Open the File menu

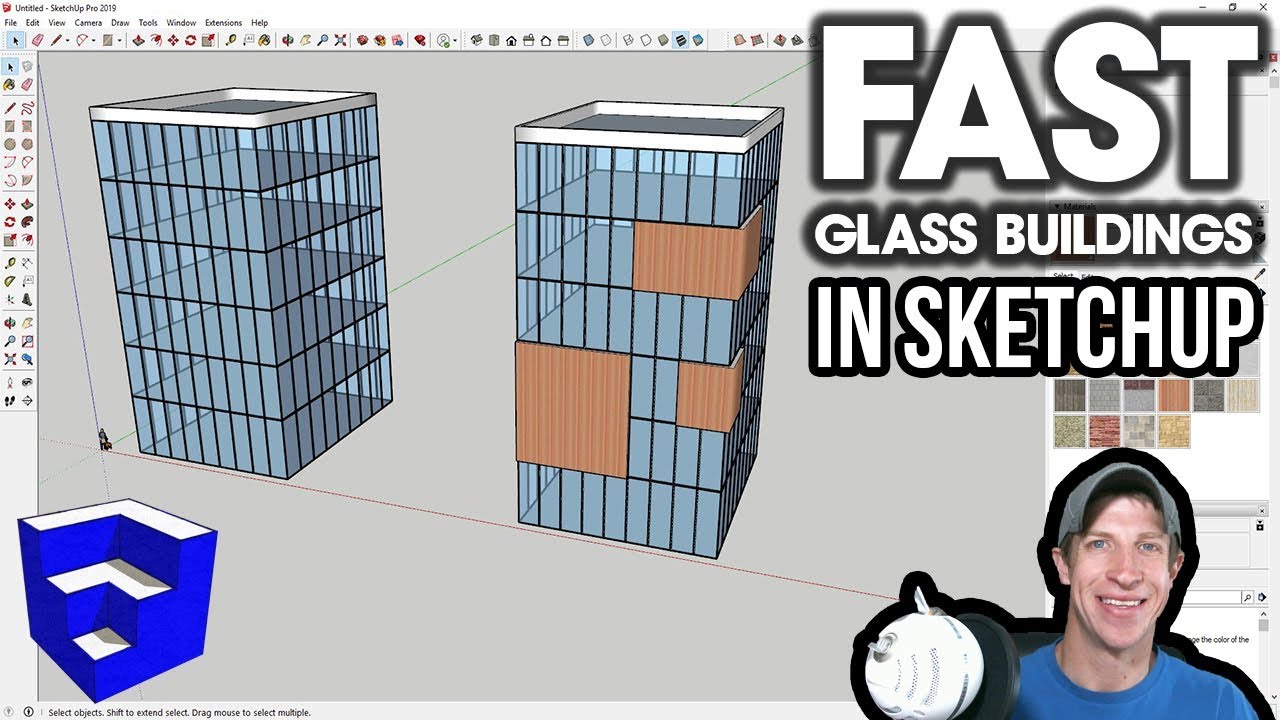tap(11, 22)
